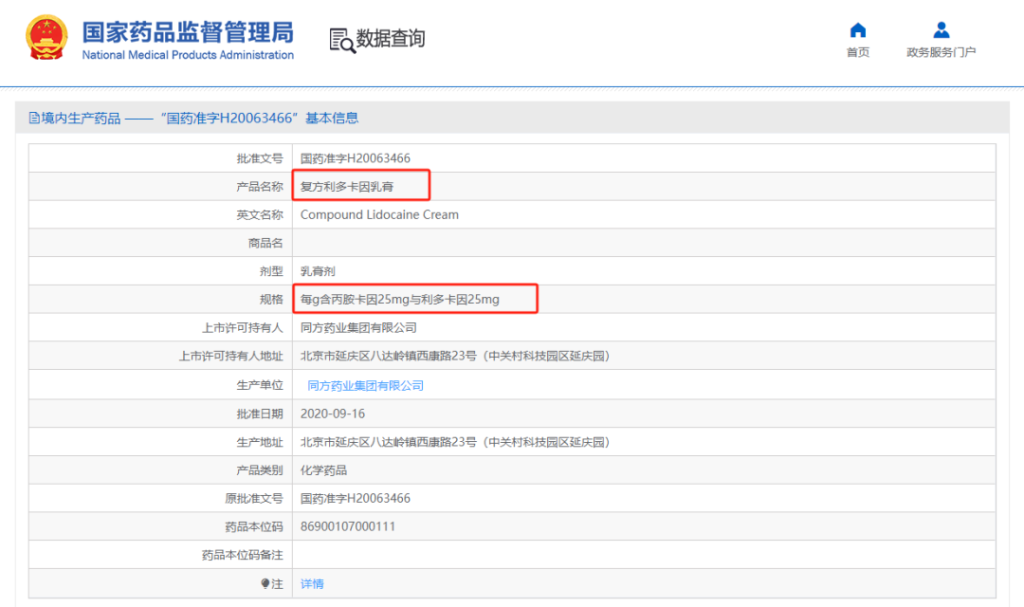Click the 政务服务门户 person icon
The height and width of the screenshot is (607, 1024).
pyautogui.click(x=941, y=30)
